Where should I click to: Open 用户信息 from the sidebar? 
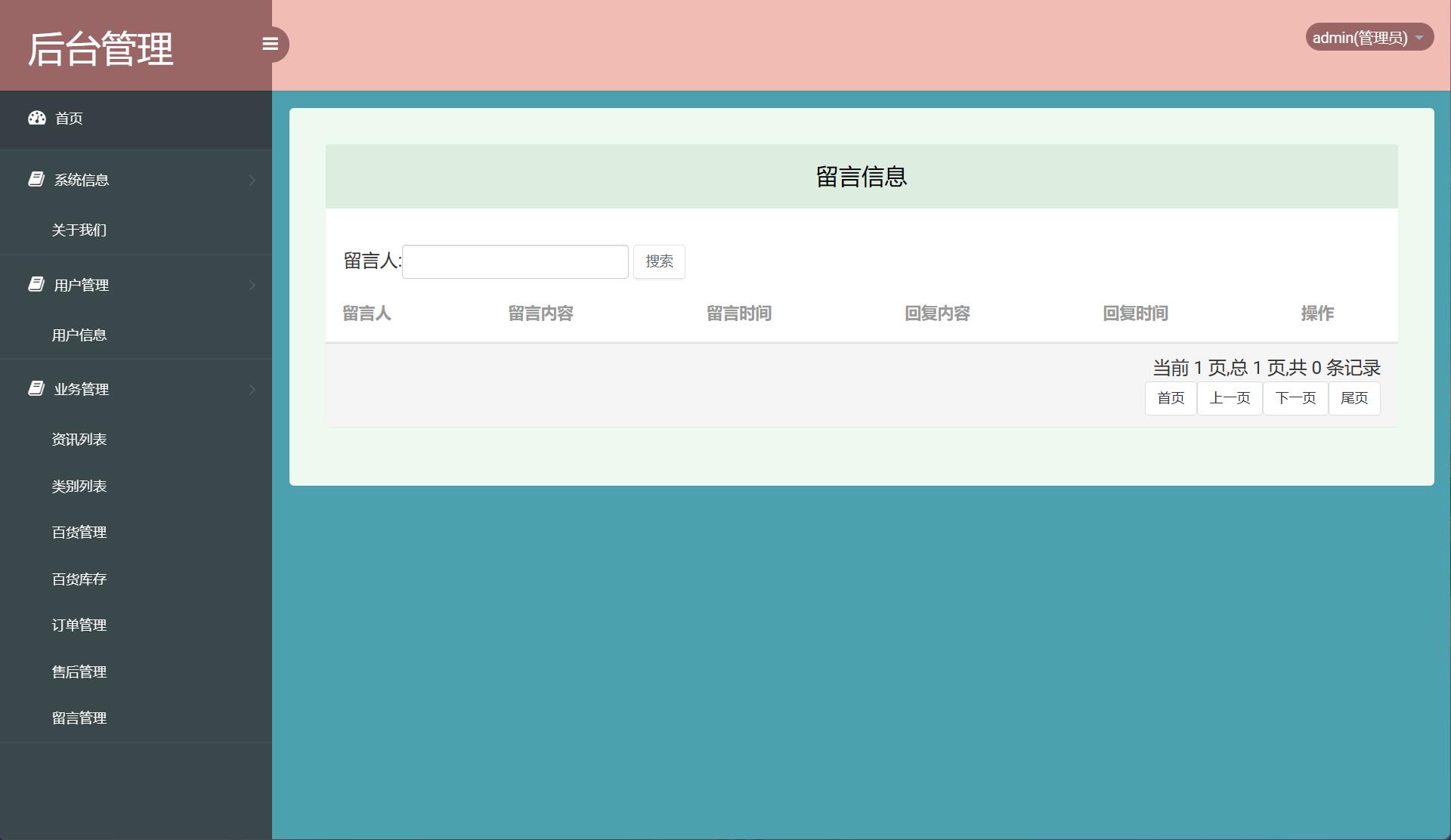click(x=79, y=335)
